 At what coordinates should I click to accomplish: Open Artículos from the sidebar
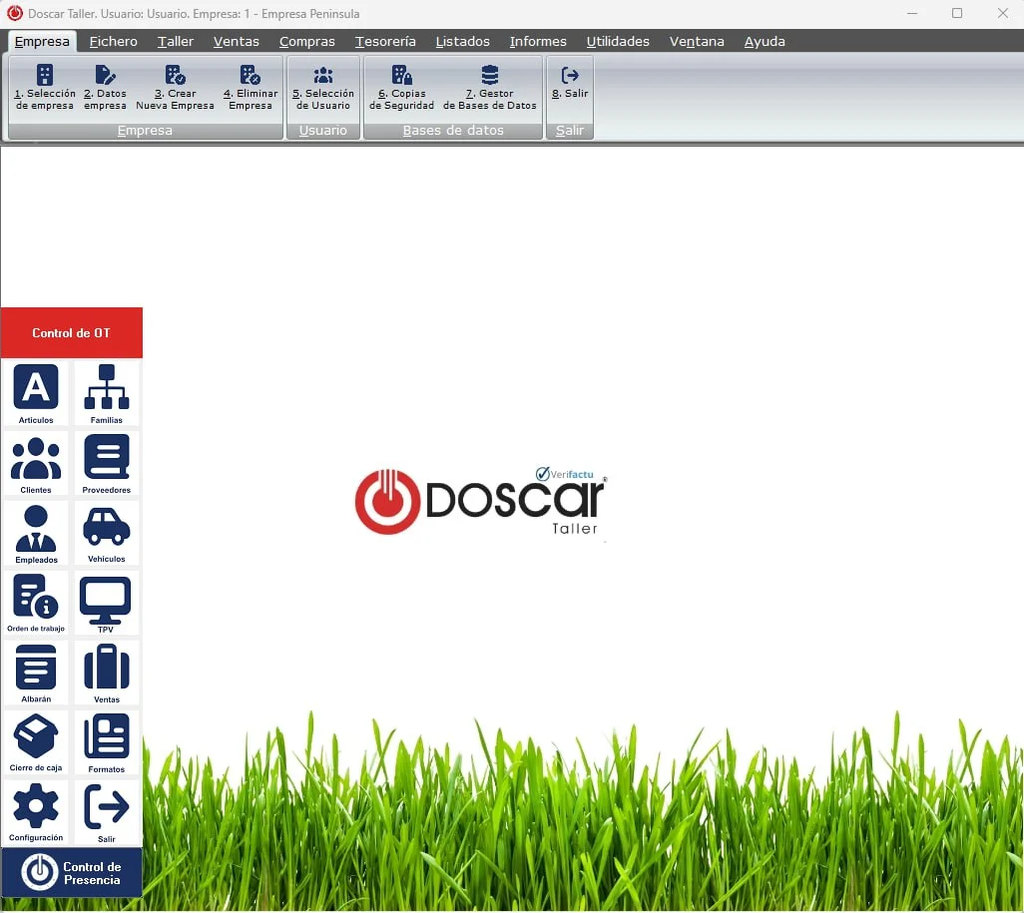[36, 393]
